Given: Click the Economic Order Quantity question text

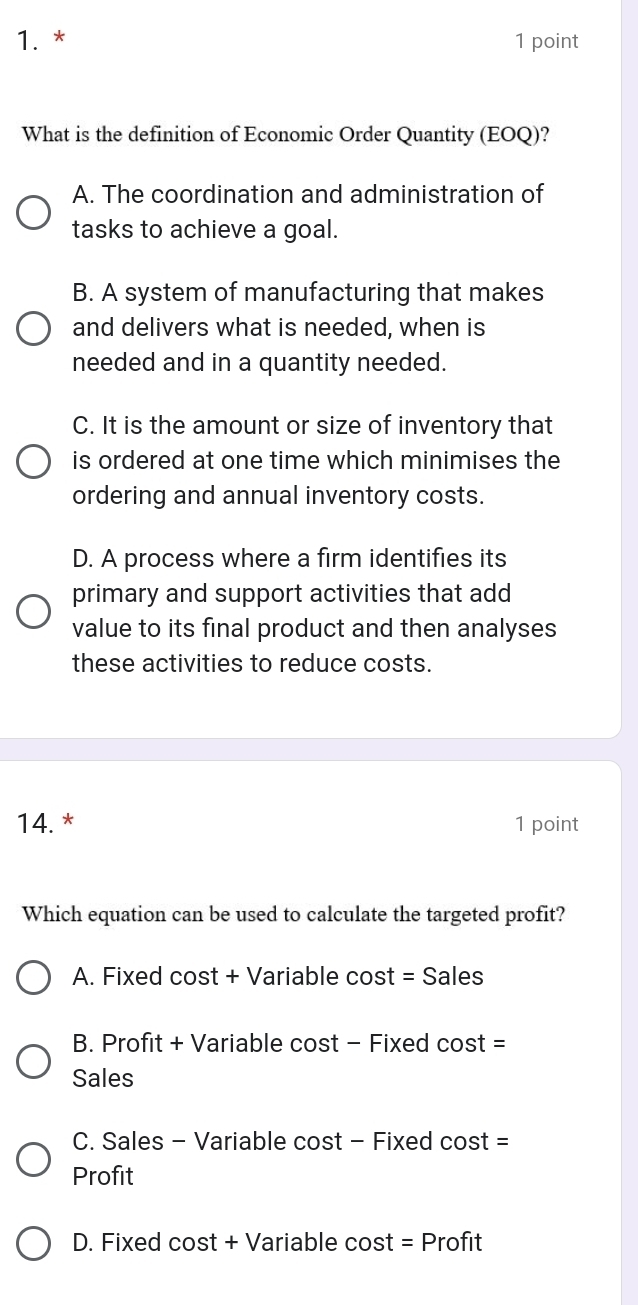Looking at the screenshot, I should [286, 134].
